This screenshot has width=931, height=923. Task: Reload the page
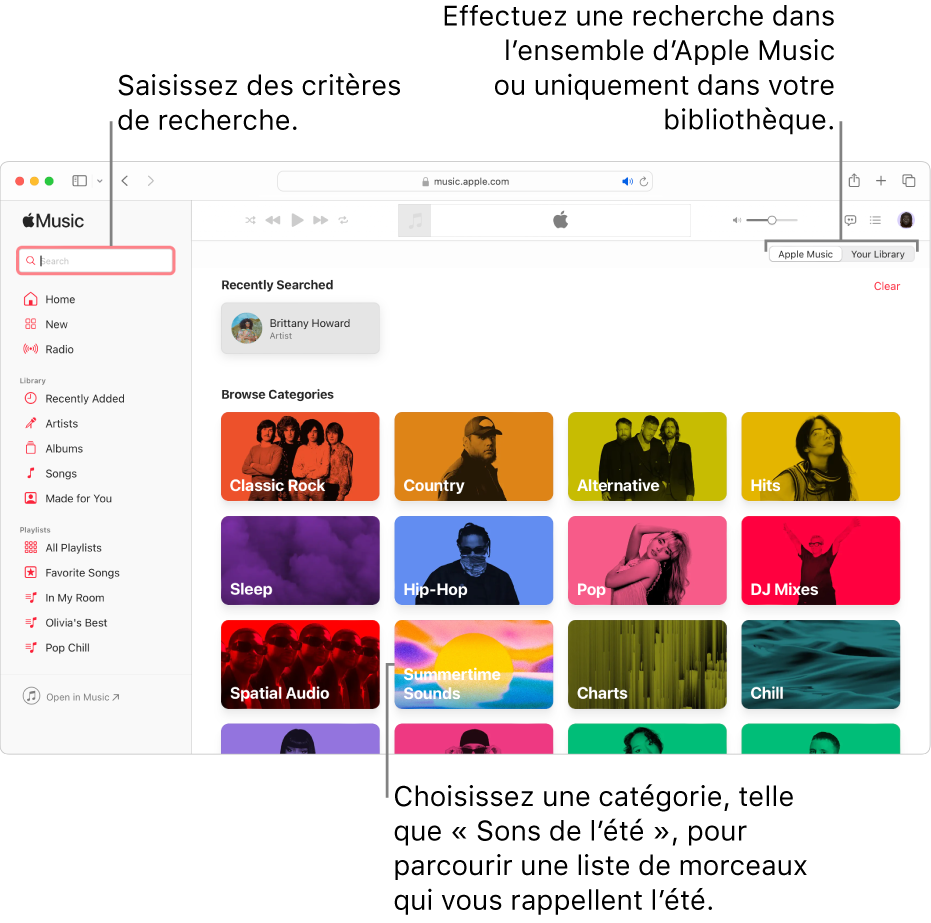[644, 182]
